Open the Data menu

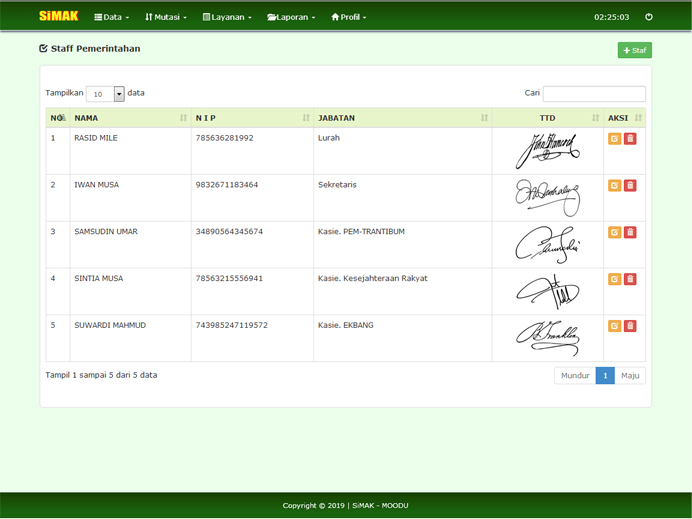(x=111, y=17)
